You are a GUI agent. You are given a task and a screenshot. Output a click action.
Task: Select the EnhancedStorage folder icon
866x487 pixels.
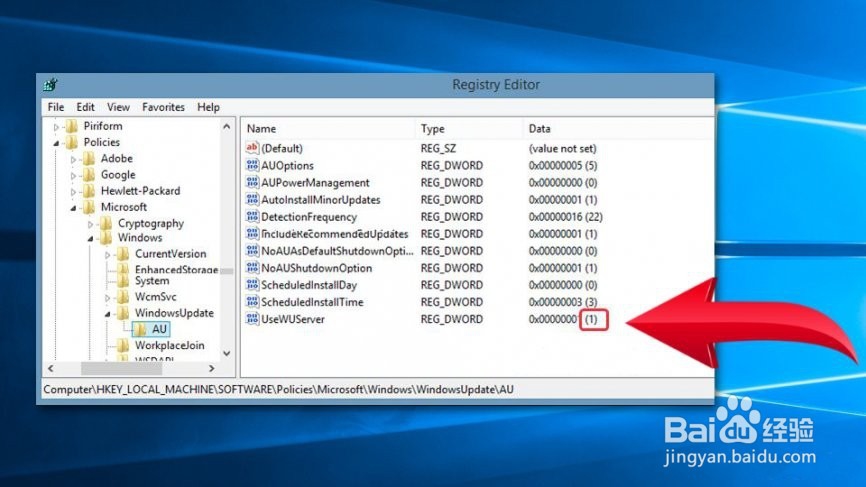pos(123,269)
